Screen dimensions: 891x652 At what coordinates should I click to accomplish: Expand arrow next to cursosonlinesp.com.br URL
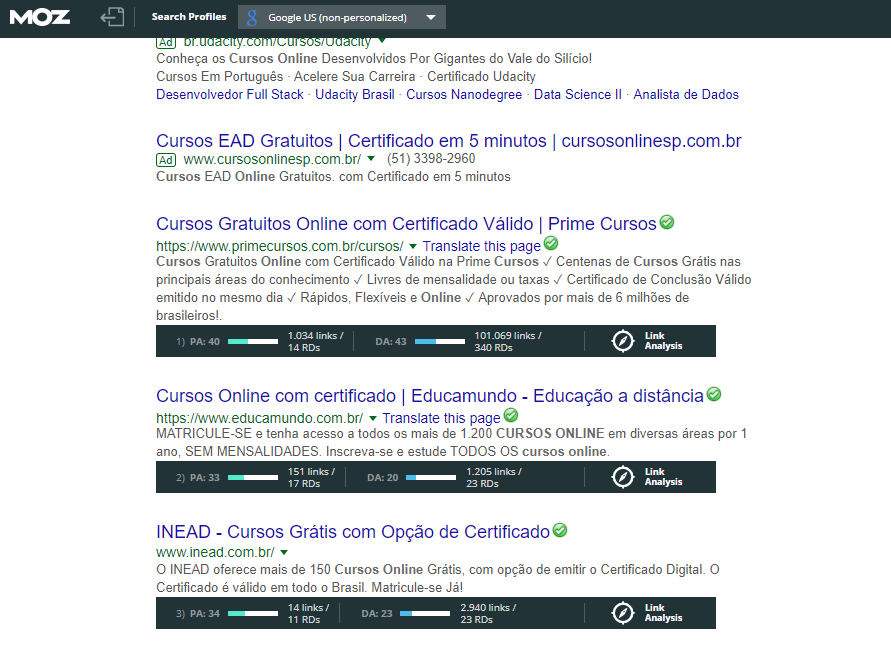pyautogui.click(x=371, y=159)
